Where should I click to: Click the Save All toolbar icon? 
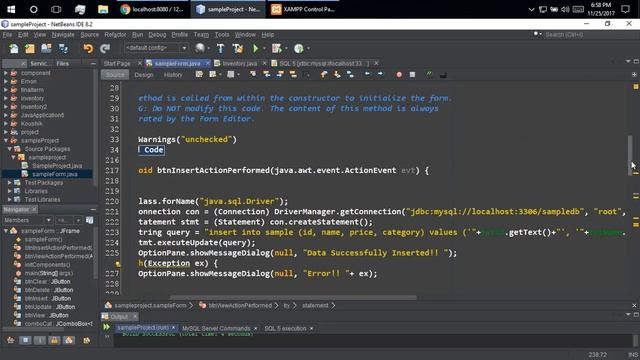click(63, 49)
